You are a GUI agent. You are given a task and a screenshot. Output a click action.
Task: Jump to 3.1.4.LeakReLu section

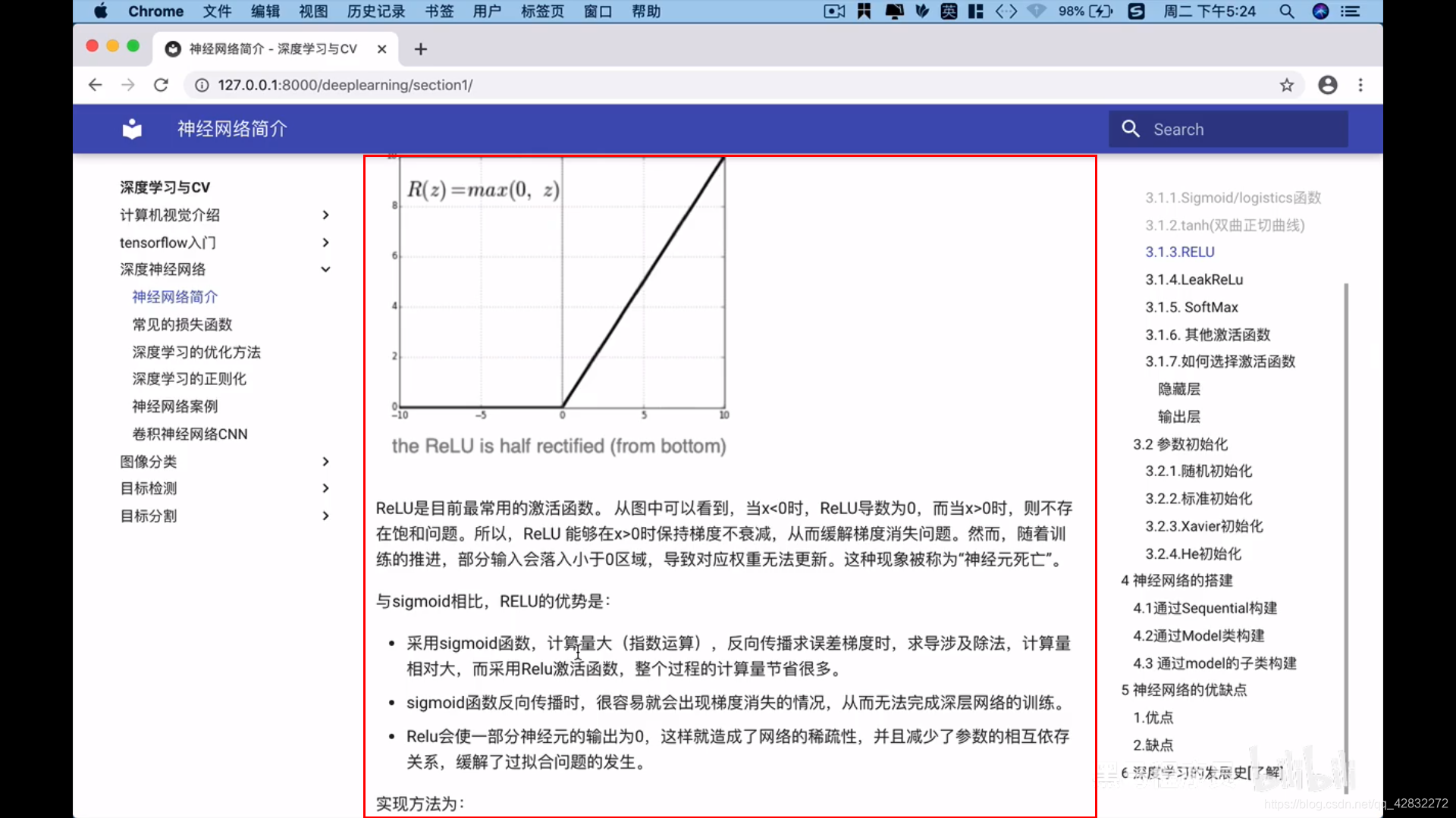coord(1194,280)
